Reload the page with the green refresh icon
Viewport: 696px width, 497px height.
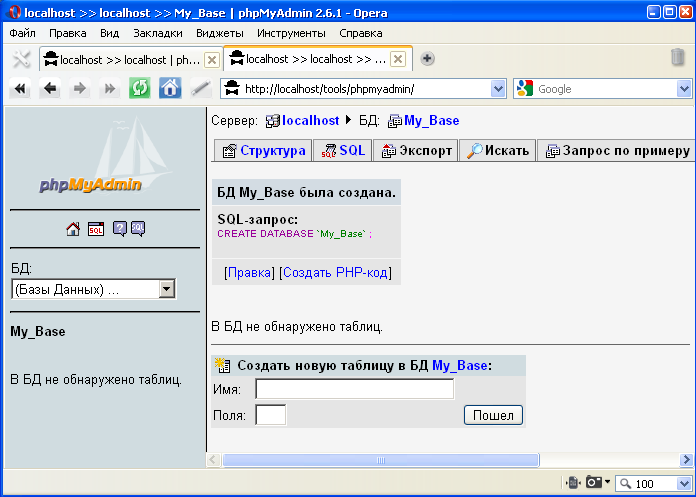pyautogui.click(x=139, y=88)
